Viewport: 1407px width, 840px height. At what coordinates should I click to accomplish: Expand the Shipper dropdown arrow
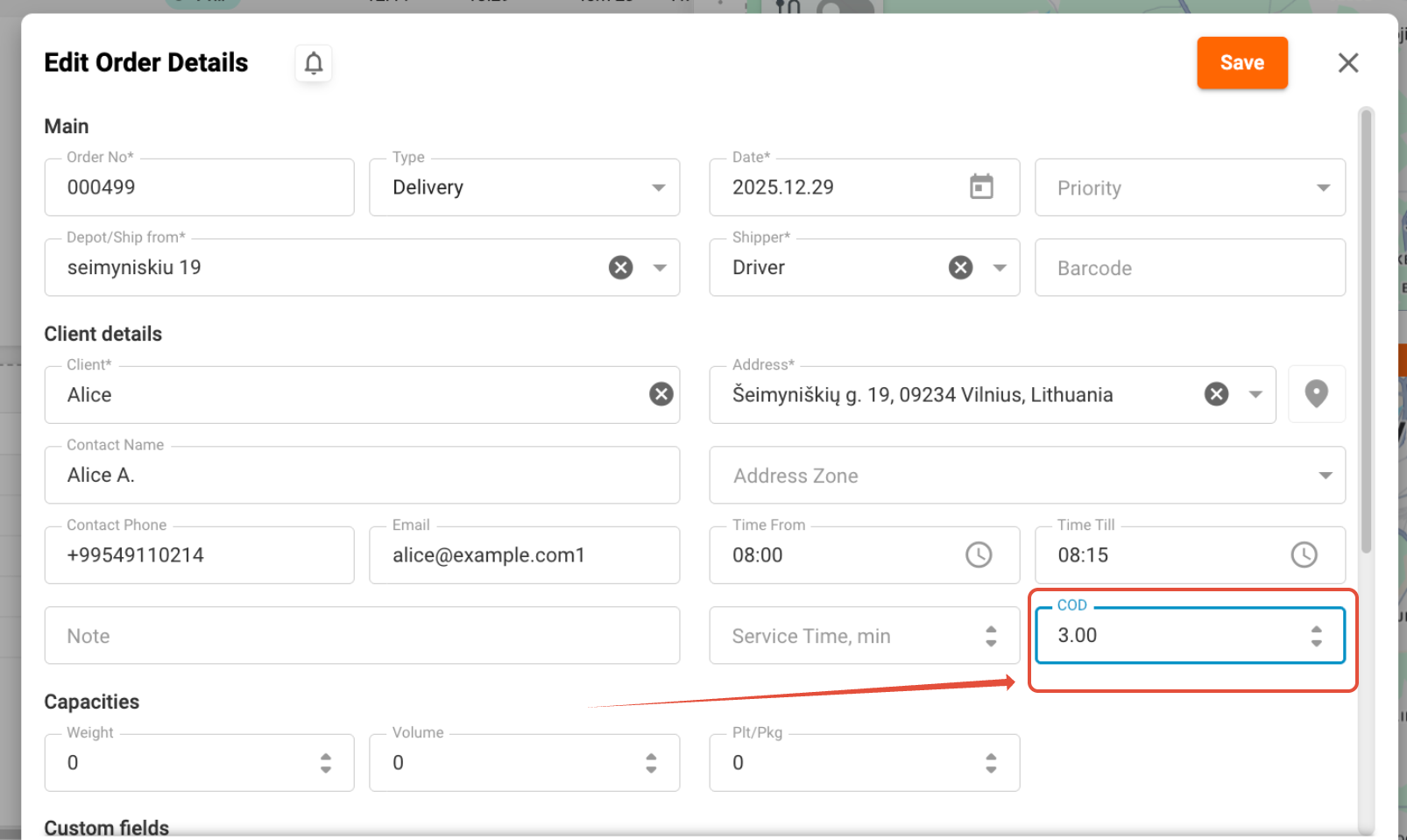[x=1000, y=267]
